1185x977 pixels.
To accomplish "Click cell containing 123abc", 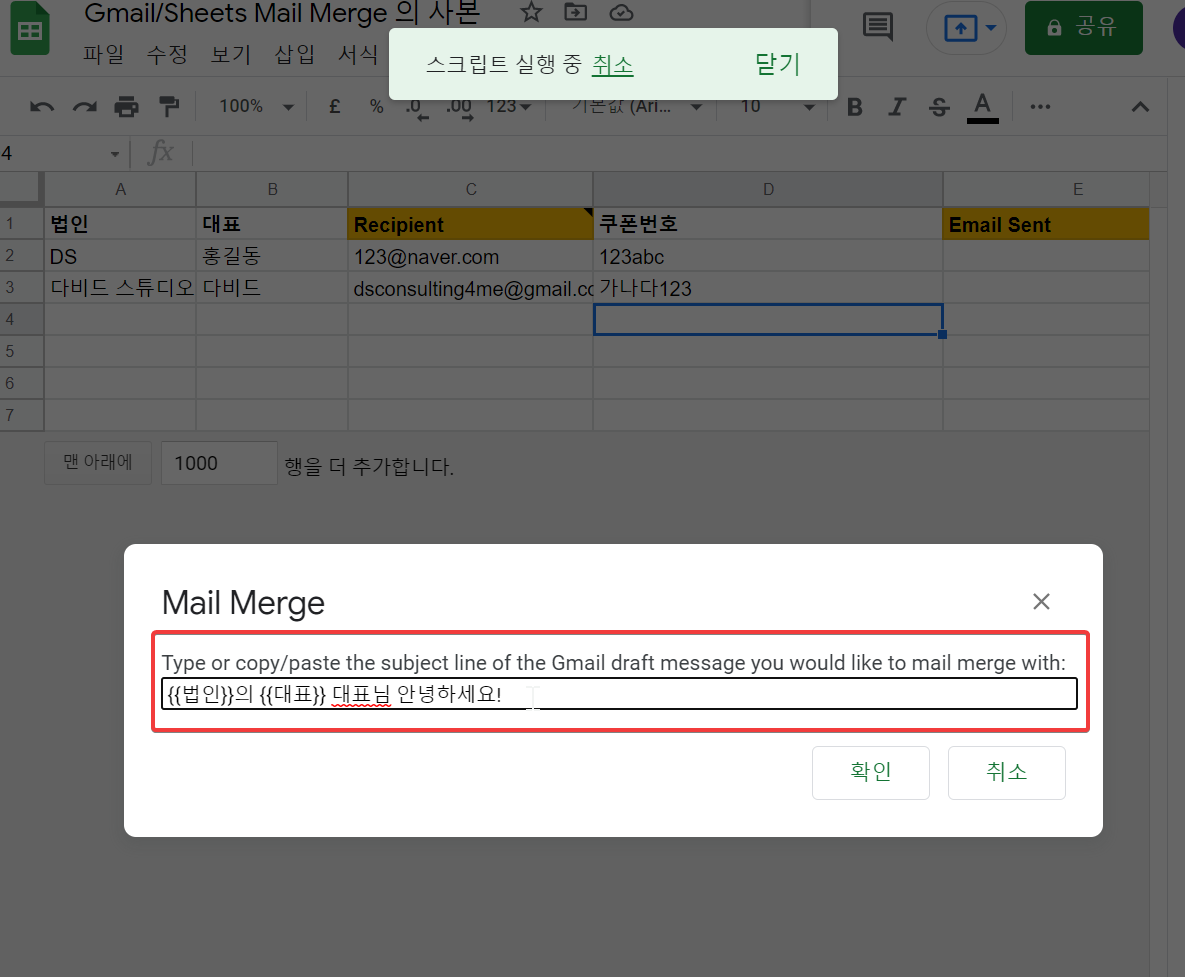I will pos(768,256).
